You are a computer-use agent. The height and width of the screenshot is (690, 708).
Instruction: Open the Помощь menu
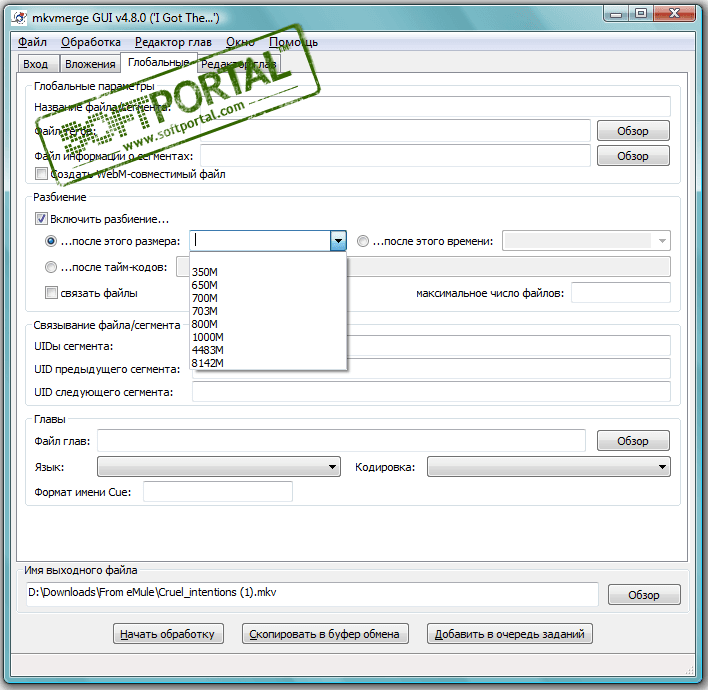pos(293,42)
